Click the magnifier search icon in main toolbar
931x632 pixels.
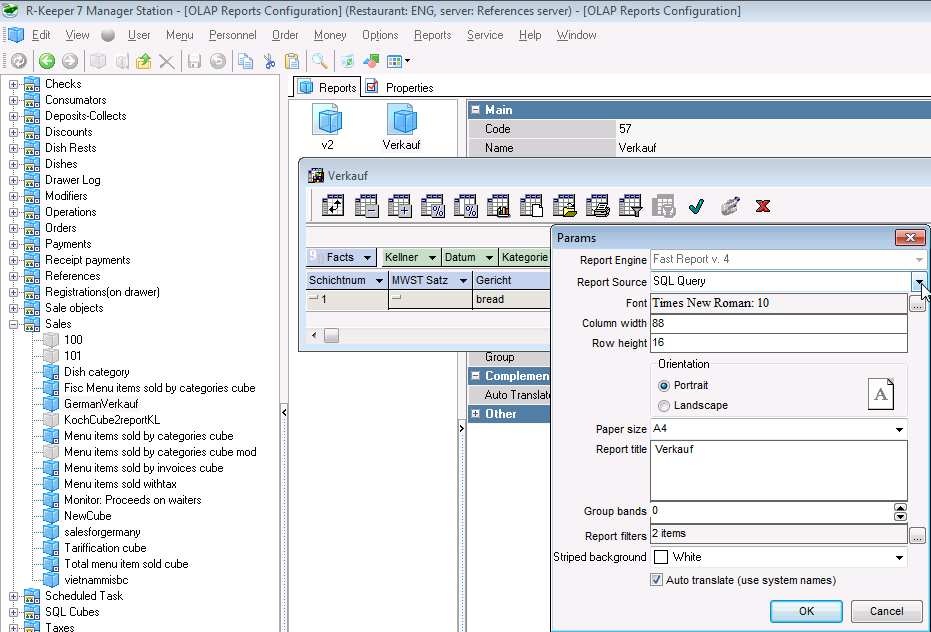tap(319, 61)
